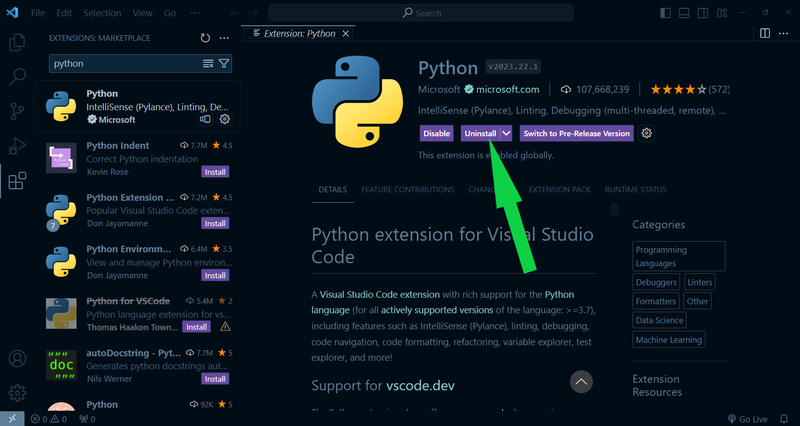
Task: Open Extensions view more actions menu
Action: click(x=224, y=38)
